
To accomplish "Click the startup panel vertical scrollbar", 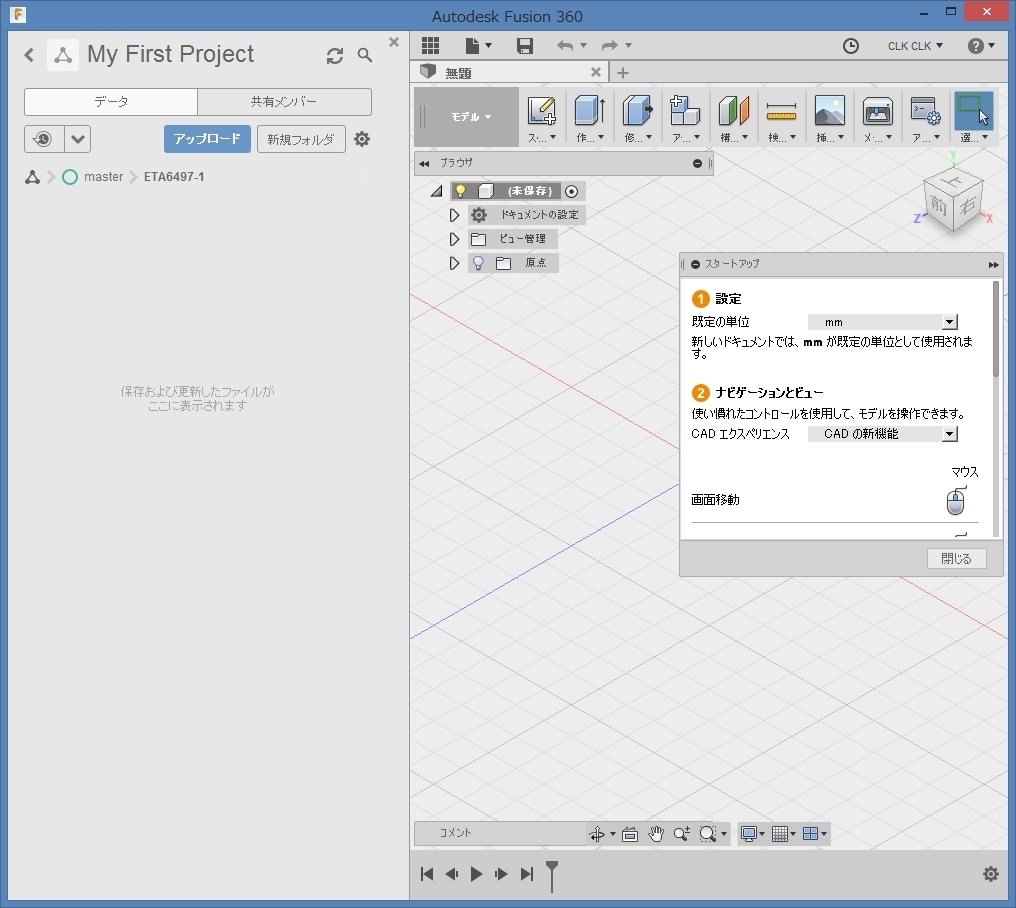I will pyautogui.click(x=996, y=329).
